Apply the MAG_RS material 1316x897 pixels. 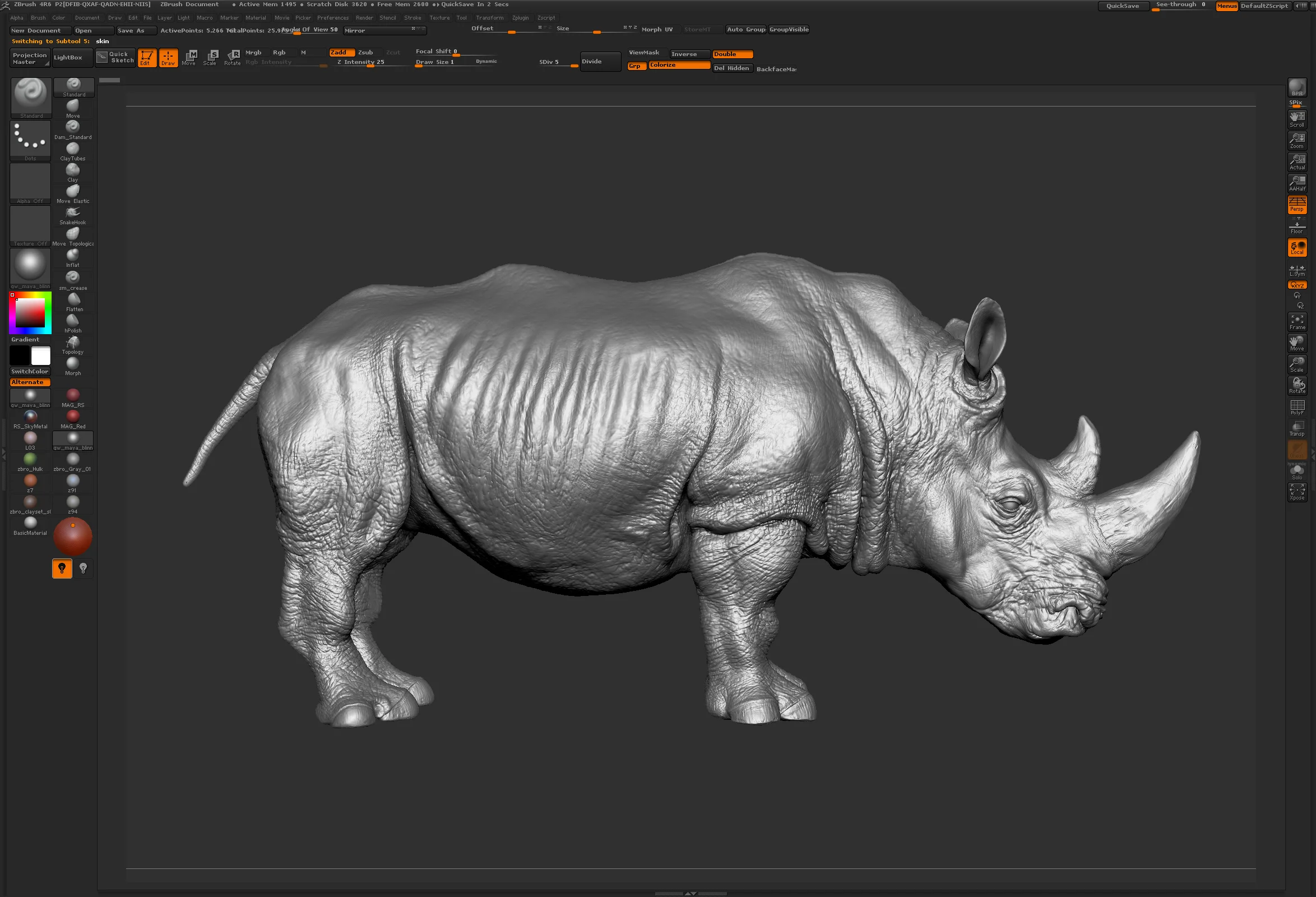point(73,398)
